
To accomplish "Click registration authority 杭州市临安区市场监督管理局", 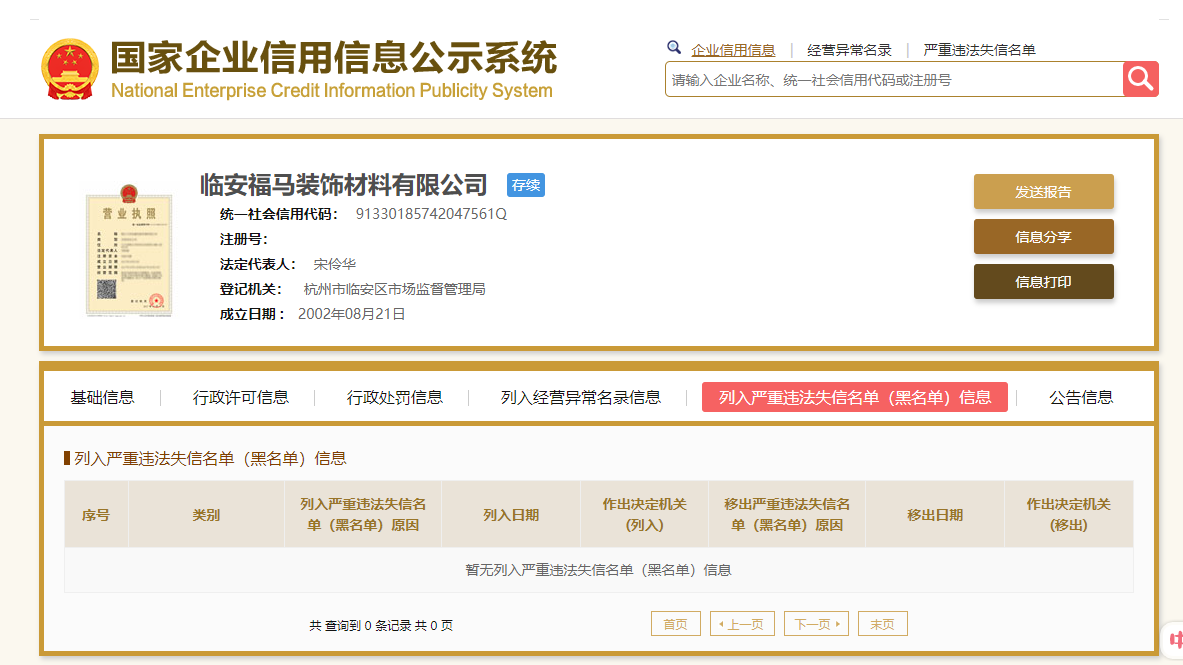I will tap(394, 289).
